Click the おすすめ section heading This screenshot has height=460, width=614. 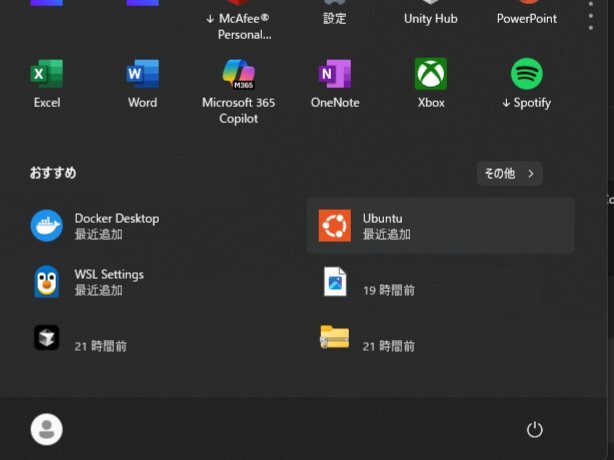53,173
